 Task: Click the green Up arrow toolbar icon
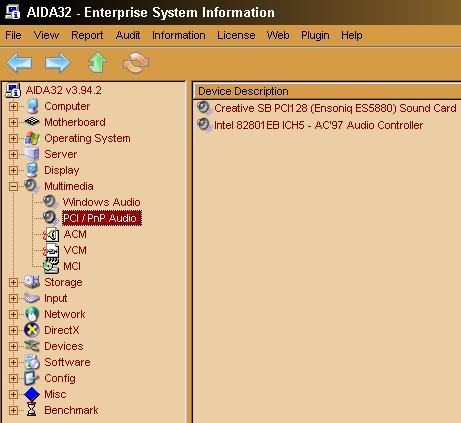[97, 63]
